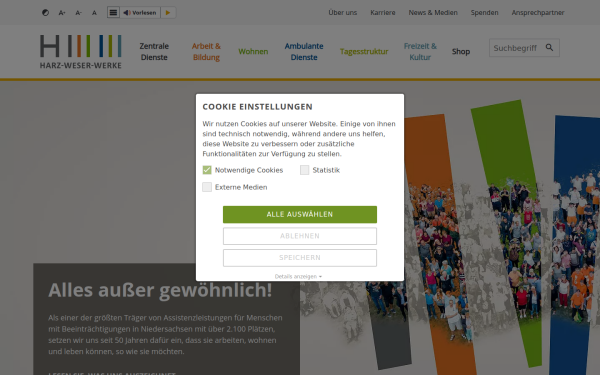This screenshot has height=375, width=600.
Task: Increase font size with A+ icon
Action: point(62,13)
